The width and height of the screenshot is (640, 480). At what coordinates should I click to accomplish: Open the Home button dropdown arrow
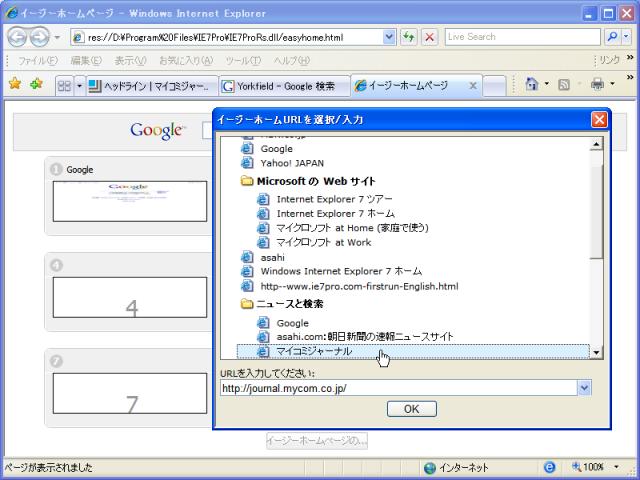tap(547, 84)
